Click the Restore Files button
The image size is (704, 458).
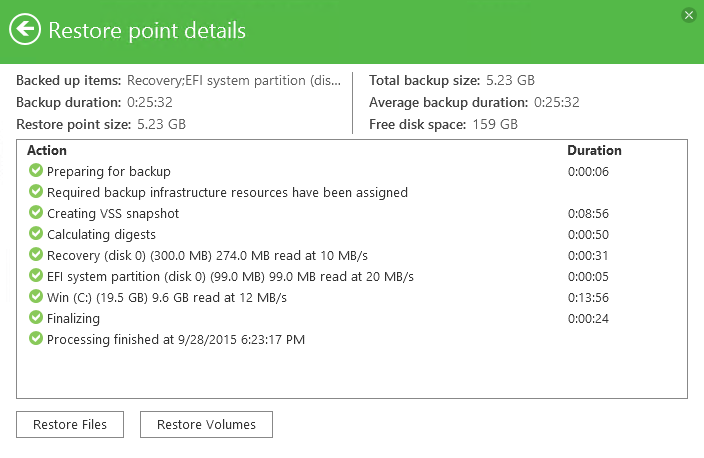[70, 424]
